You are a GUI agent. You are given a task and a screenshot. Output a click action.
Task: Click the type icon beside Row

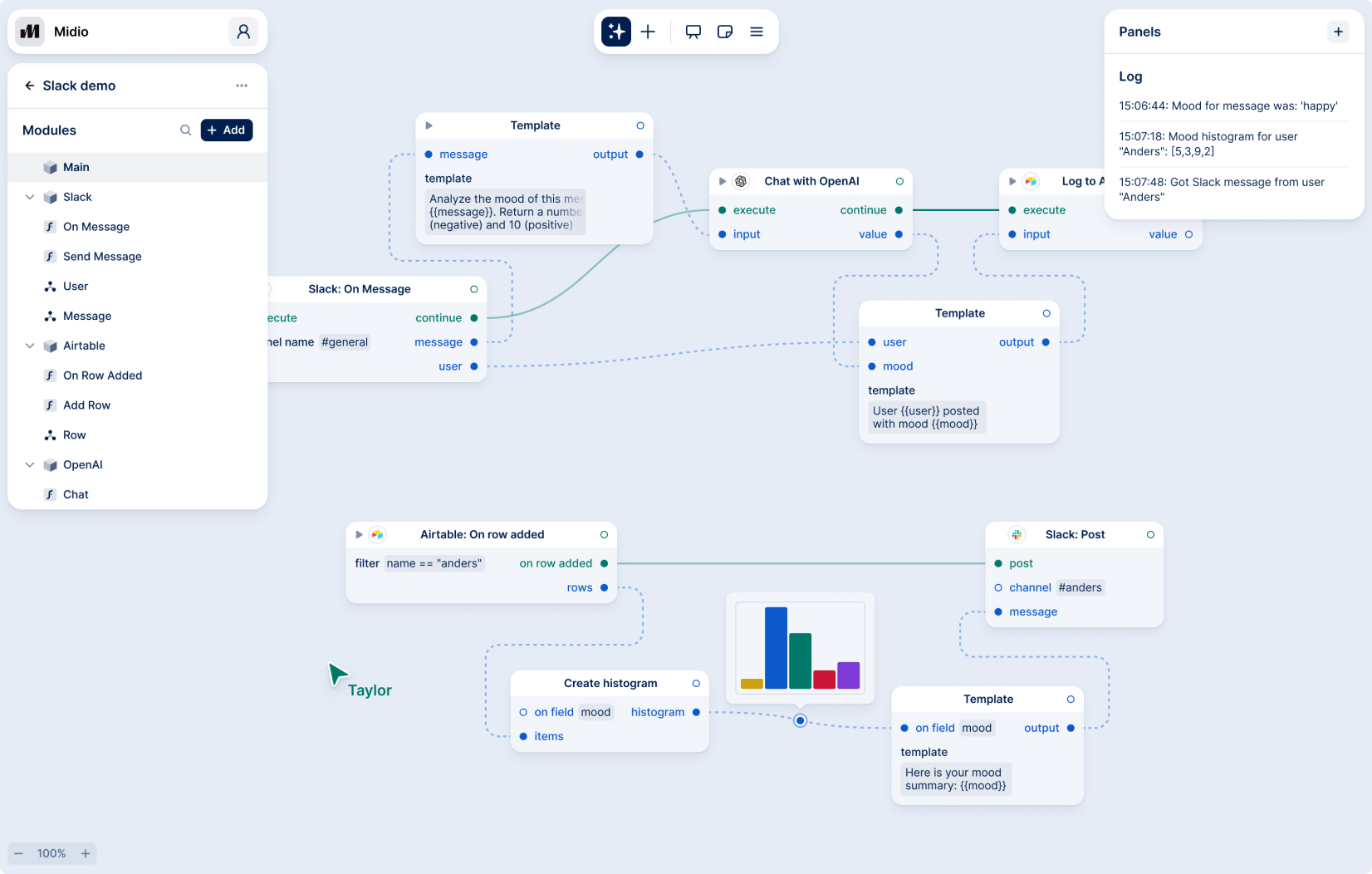50,435
